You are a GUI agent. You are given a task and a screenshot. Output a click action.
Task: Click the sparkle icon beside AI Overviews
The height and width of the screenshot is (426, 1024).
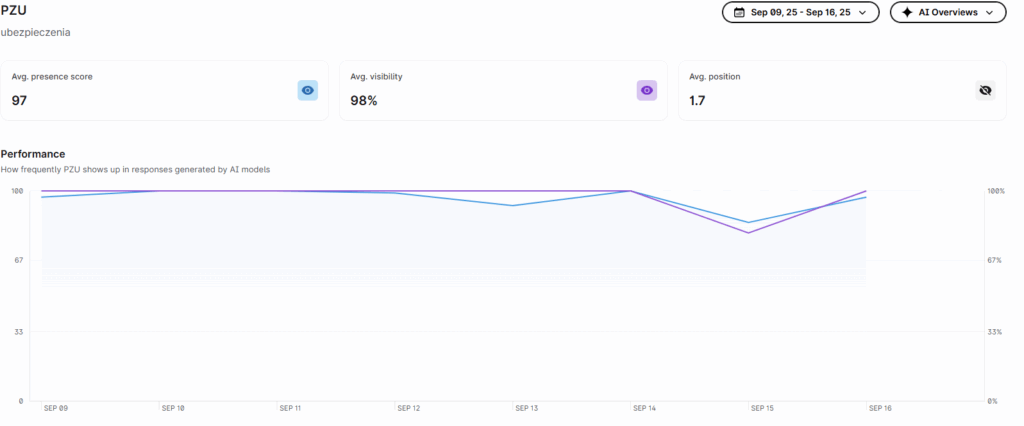coord(906,12)
